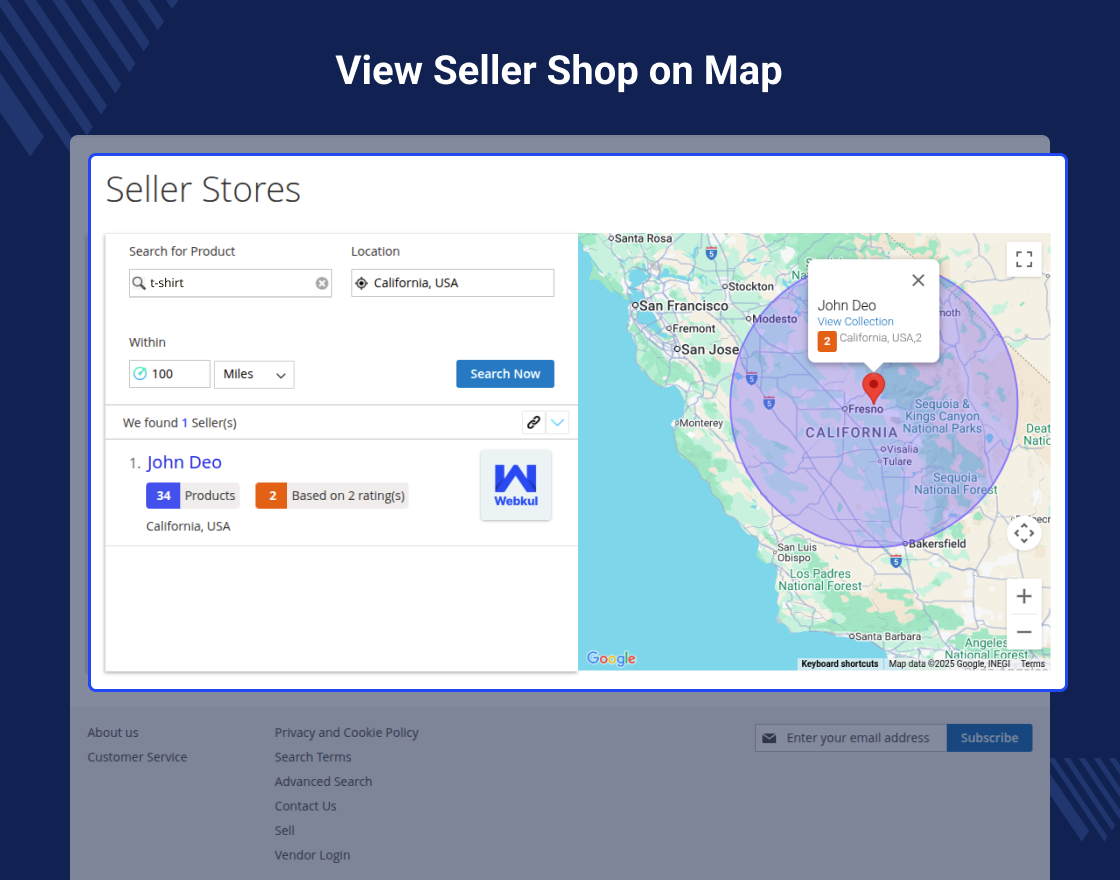Click the 34 Products badge
Screen dimensions: 1120x880
(x=192, y=496)
